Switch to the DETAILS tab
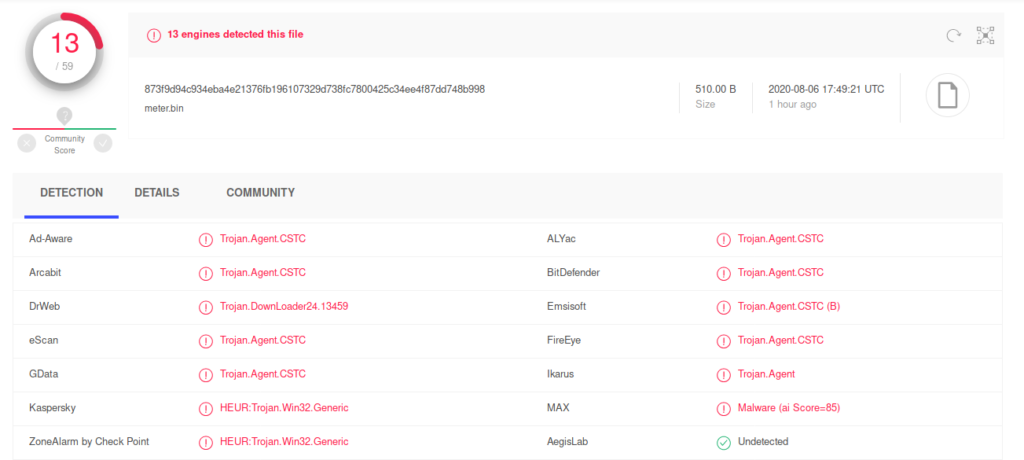The height and width of the screenshot is (460, 1024). pyautogui.click(x=157, y=192)
